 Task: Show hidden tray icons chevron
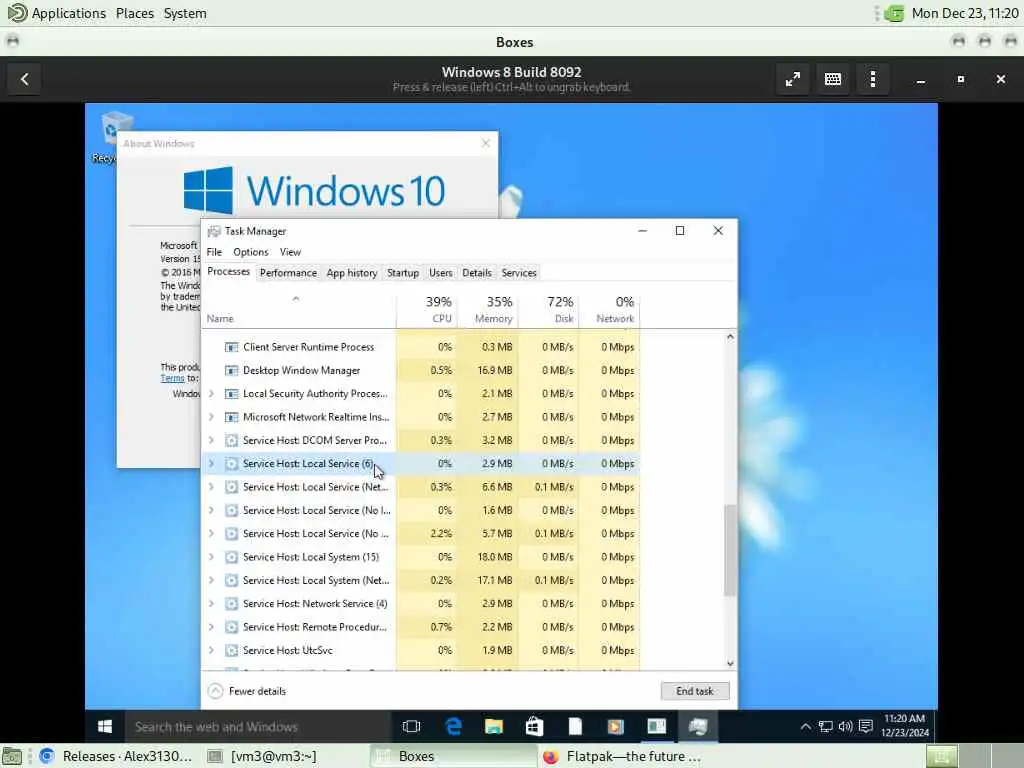(806, 726)
